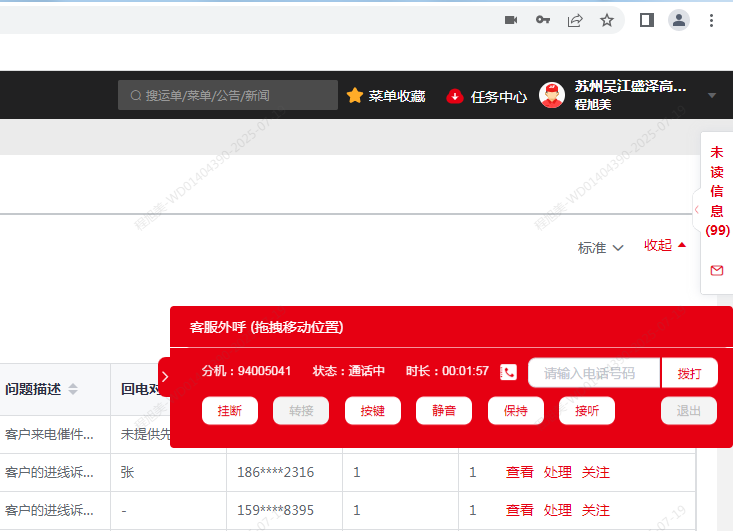Click the 状态：通话中 status label
The width and height of the screenshot is (733, 531).
[349, 371]
